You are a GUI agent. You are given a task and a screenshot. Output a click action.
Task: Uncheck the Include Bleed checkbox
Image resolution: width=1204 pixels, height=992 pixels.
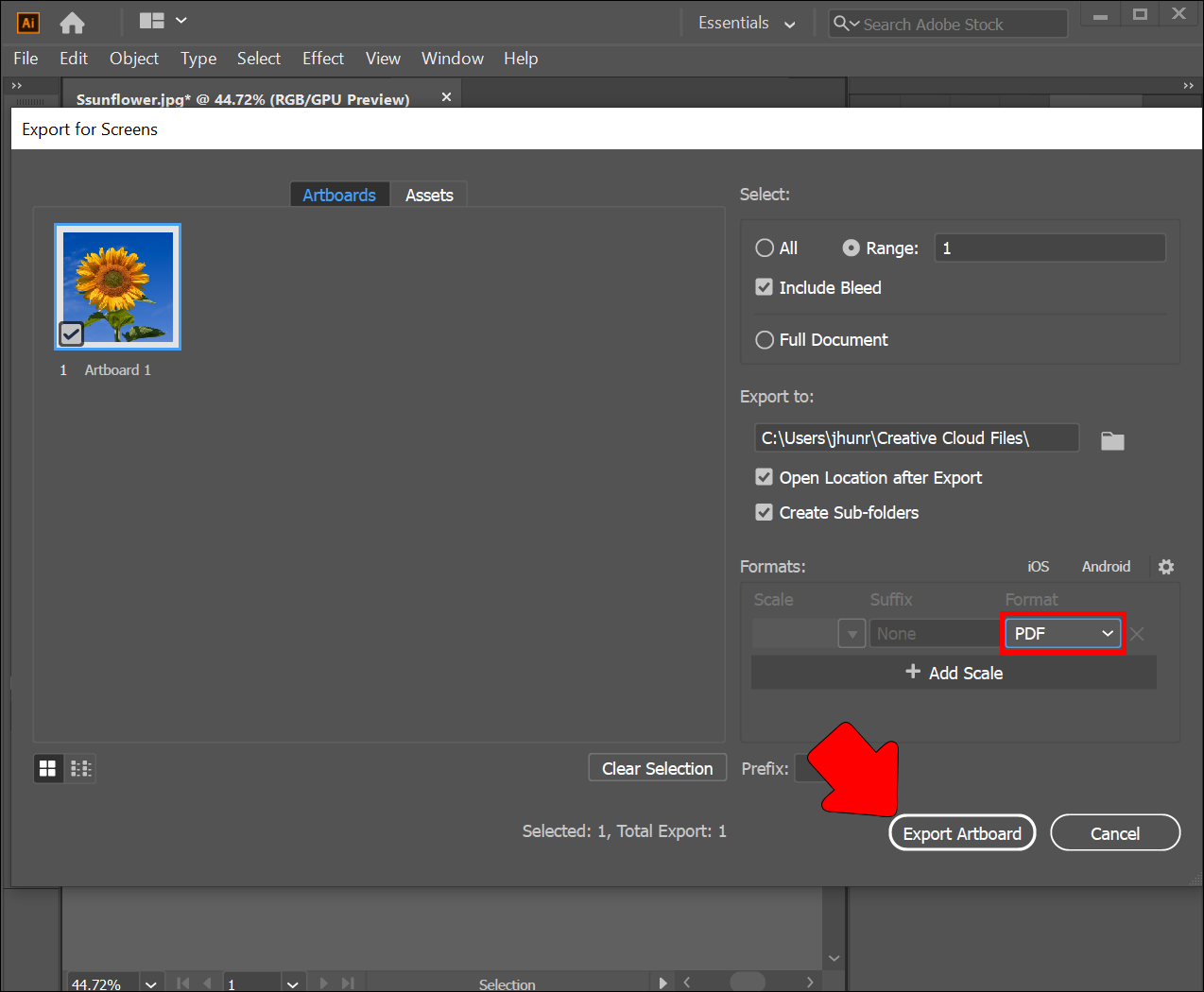click(x=765, y=287)
